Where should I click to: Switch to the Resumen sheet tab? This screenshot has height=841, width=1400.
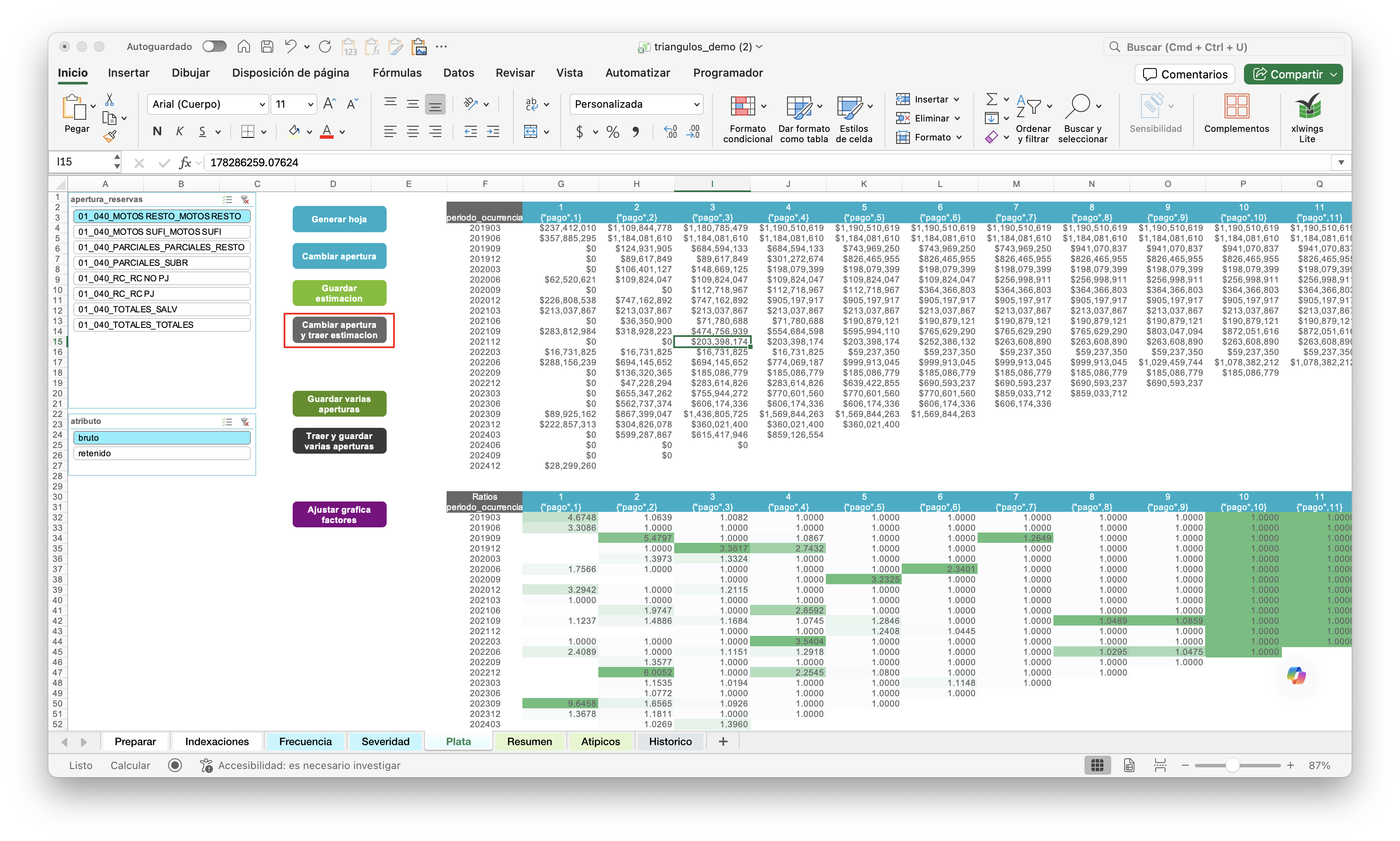[529, 742]
